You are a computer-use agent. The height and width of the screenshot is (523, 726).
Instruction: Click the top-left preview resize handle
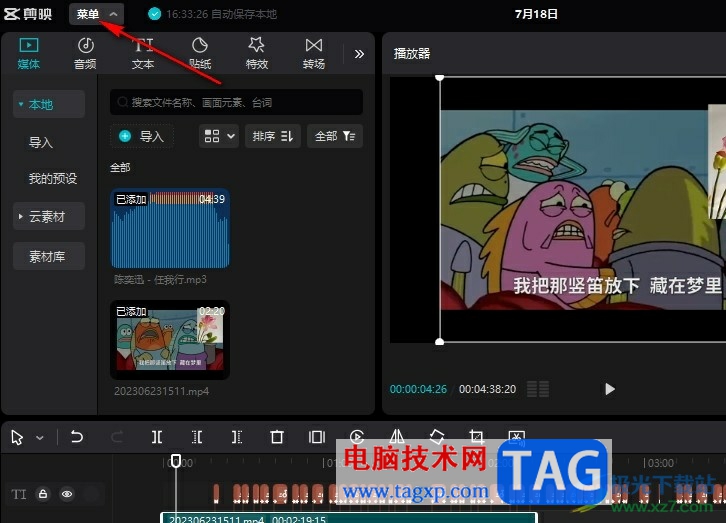tap(440, 77)
